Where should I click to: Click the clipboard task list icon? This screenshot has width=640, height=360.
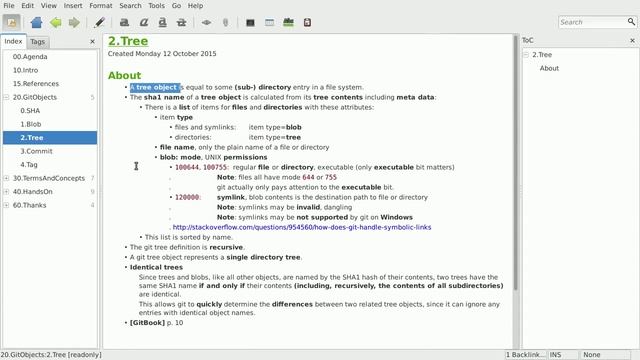307,22
